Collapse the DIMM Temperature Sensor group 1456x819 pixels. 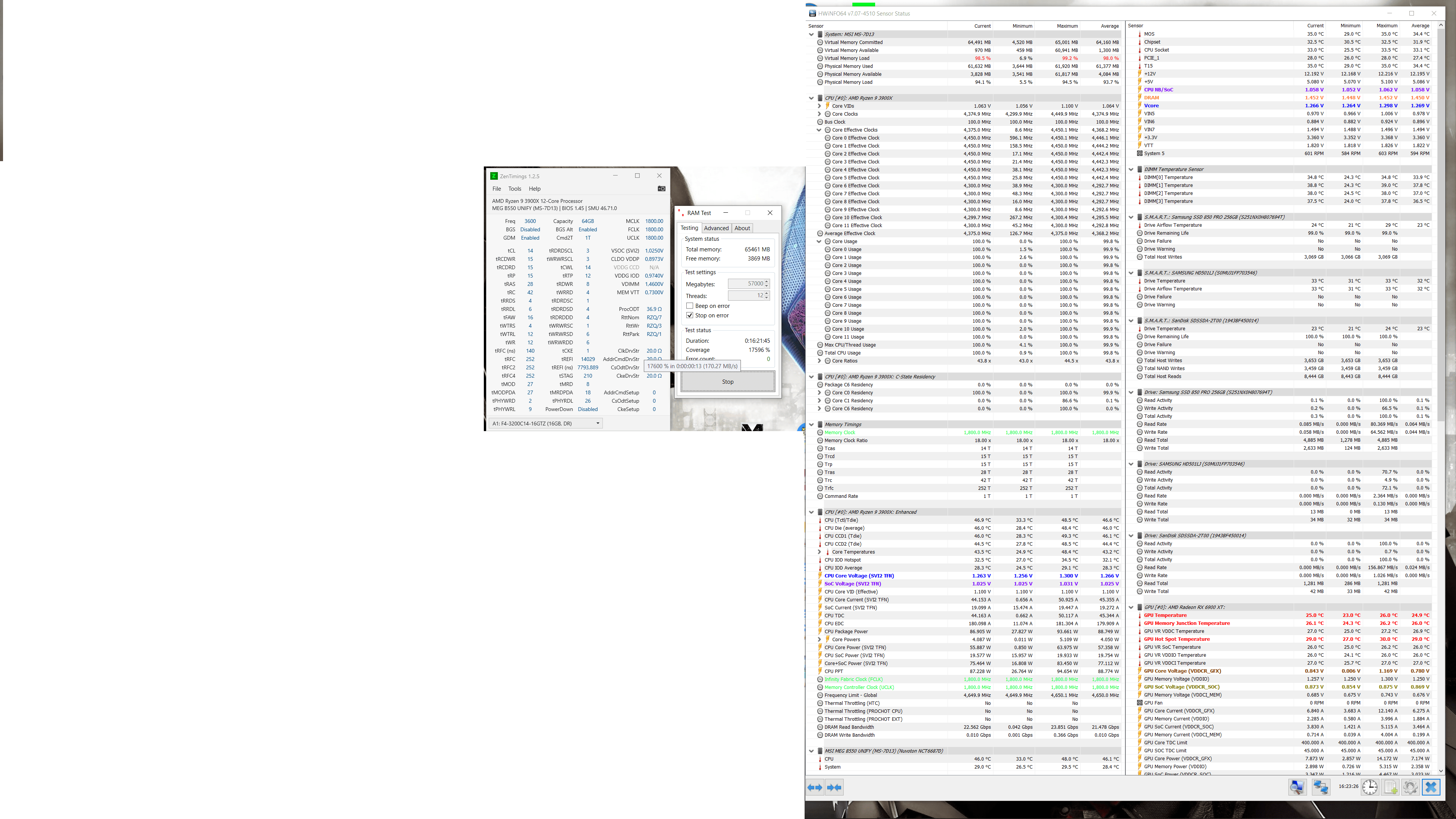[1131, 169]
